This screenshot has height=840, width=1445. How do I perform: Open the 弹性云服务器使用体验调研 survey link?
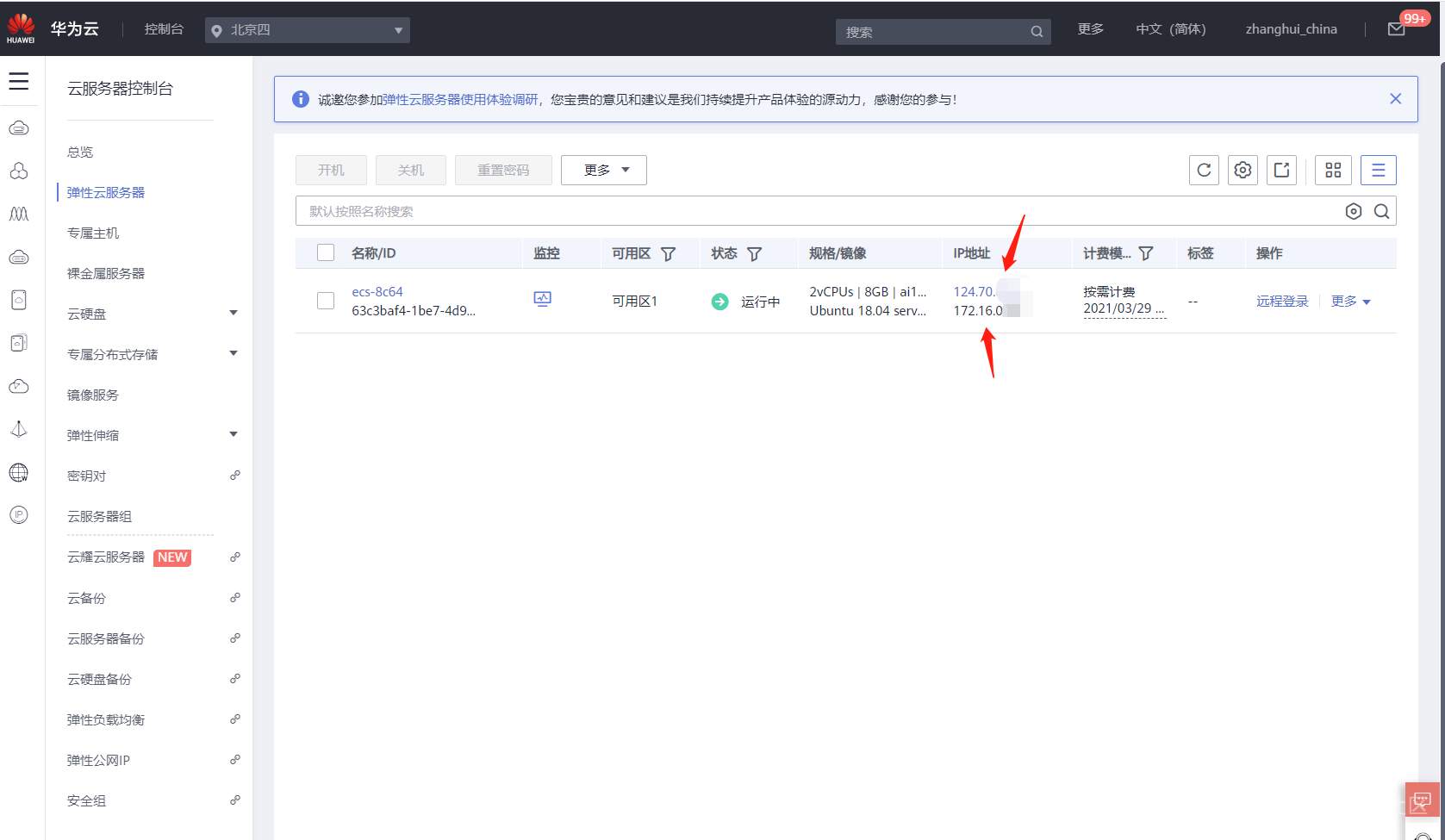click(461, 99)
